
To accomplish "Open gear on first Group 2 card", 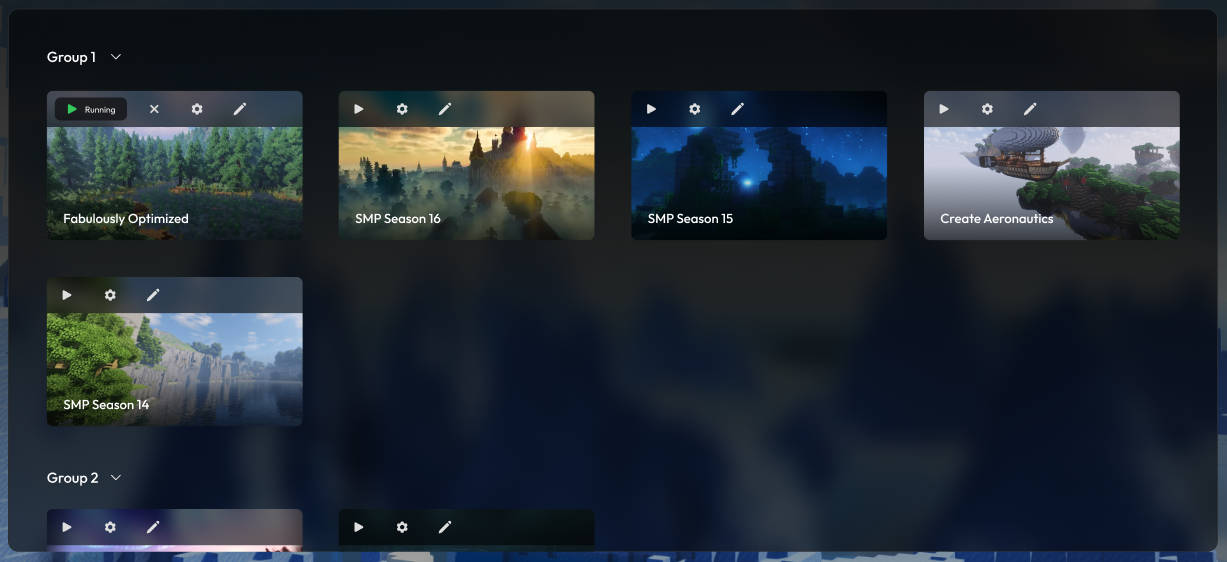I will click(x=110, y=527).
